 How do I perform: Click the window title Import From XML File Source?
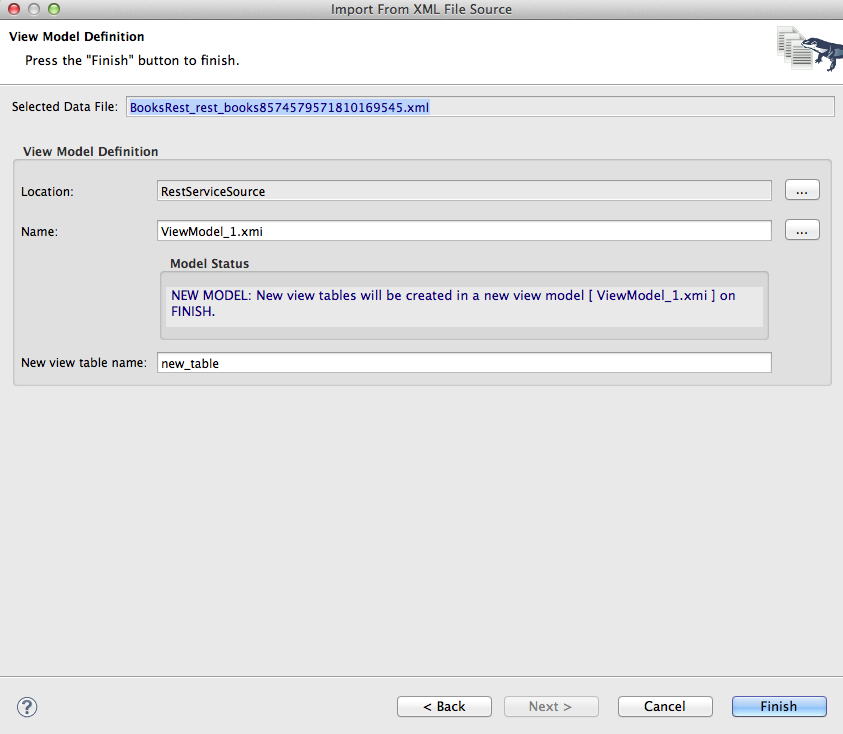(421, 9)
